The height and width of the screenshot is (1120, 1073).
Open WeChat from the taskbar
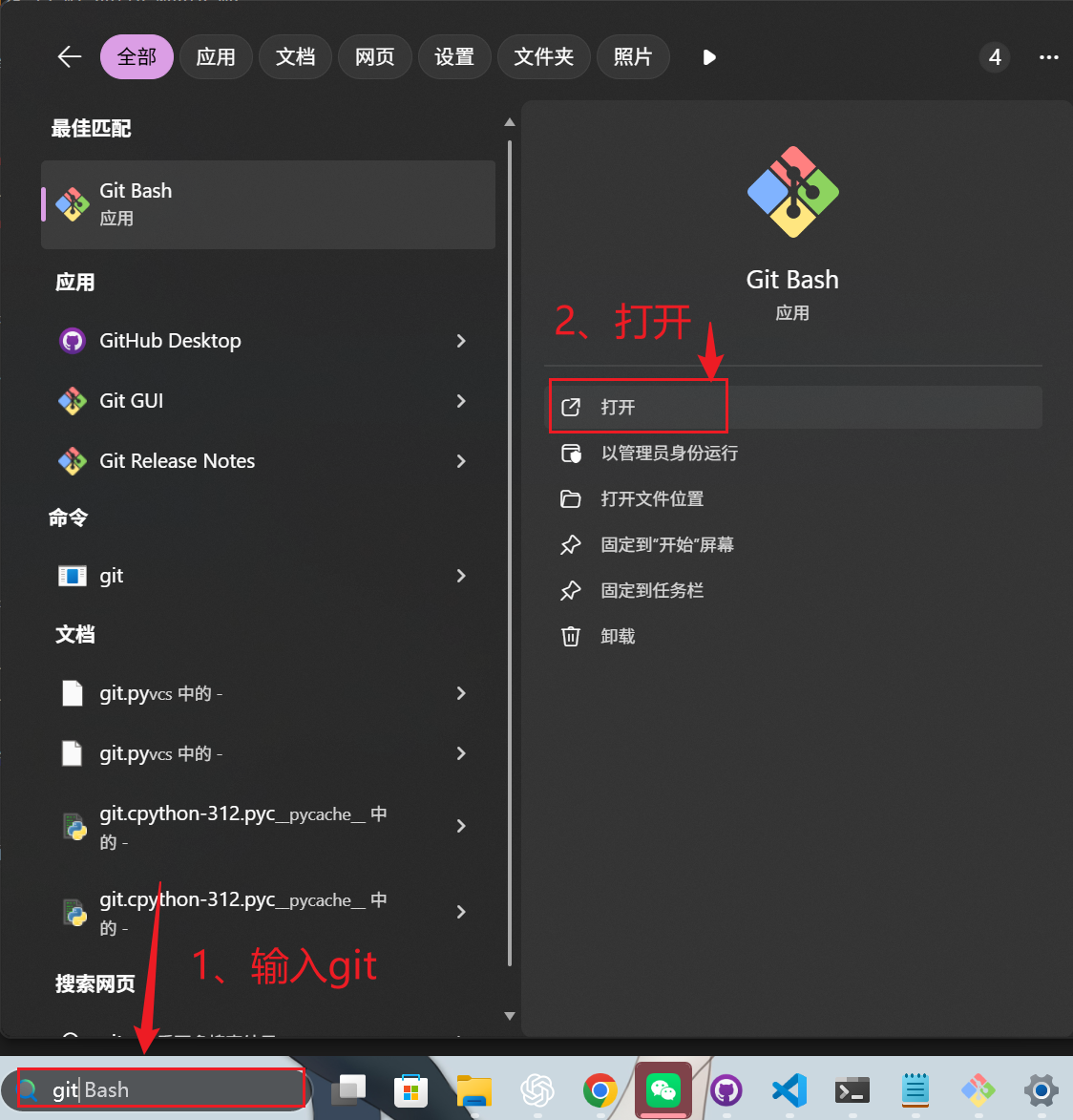coord(663,1089)
